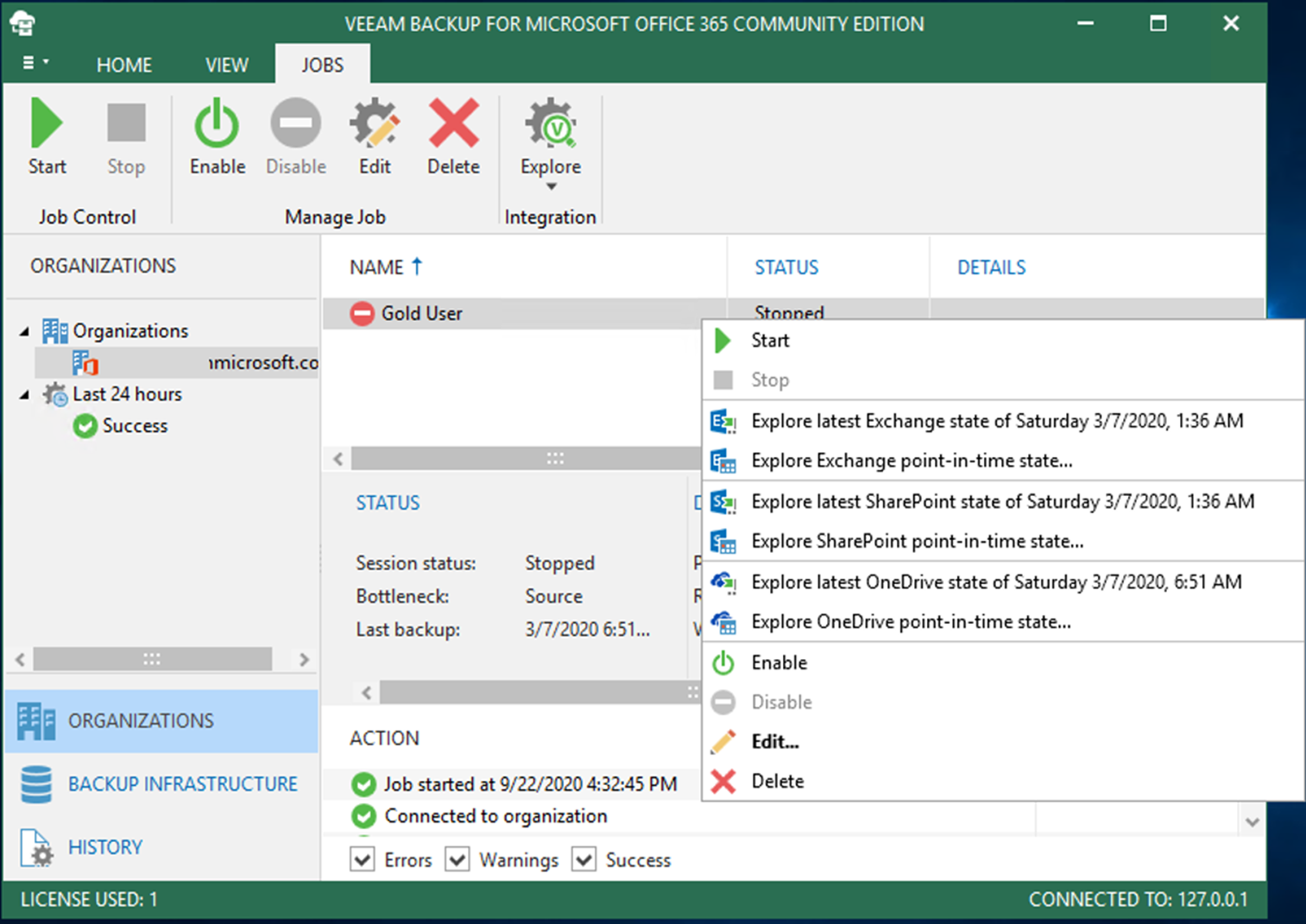Choose Enable from the context menu
Image resolution: width=1306 pixels, height=924 pixels.
coord(1002,663)
